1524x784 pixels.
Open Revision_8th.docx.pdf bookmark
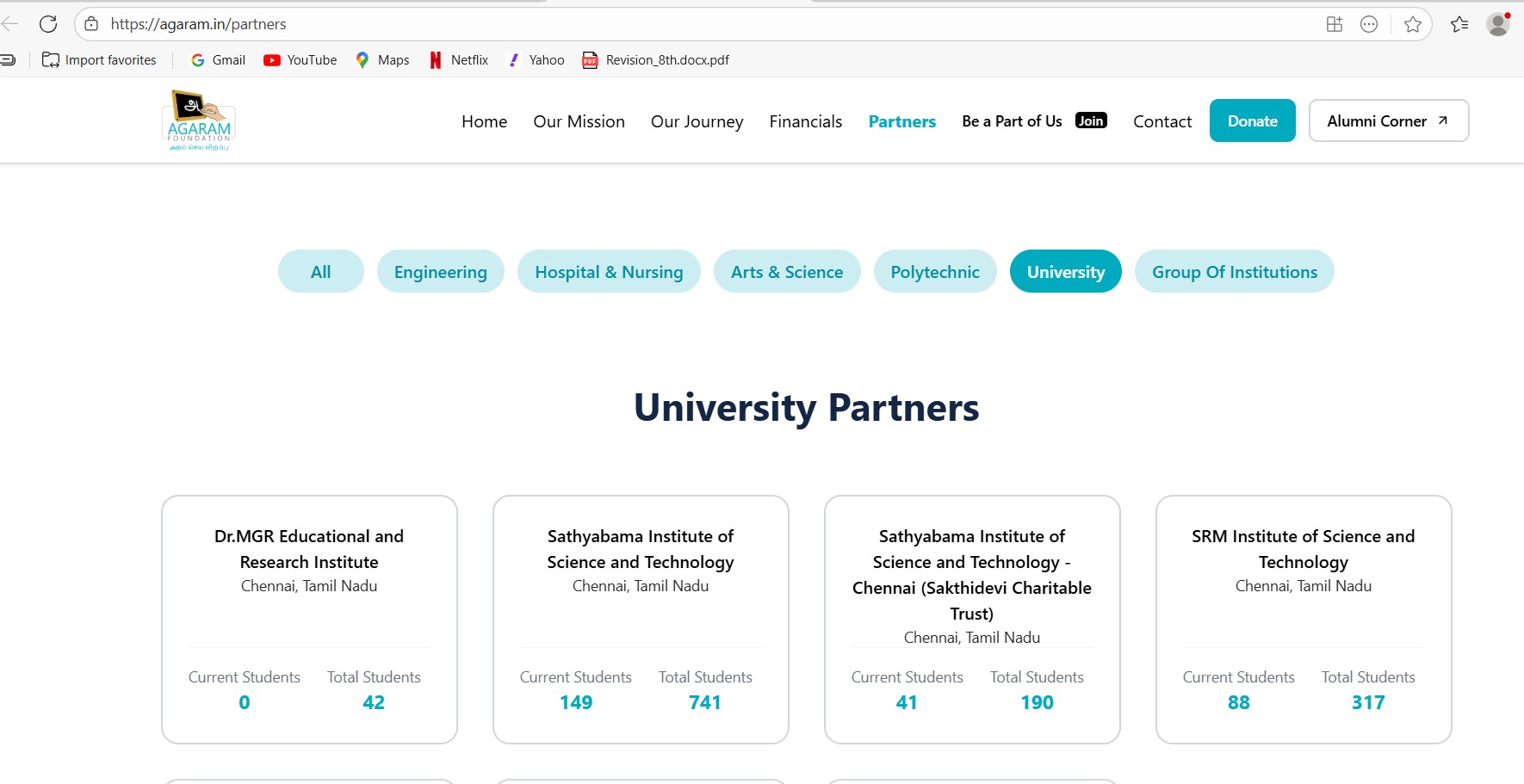[656, 60]
